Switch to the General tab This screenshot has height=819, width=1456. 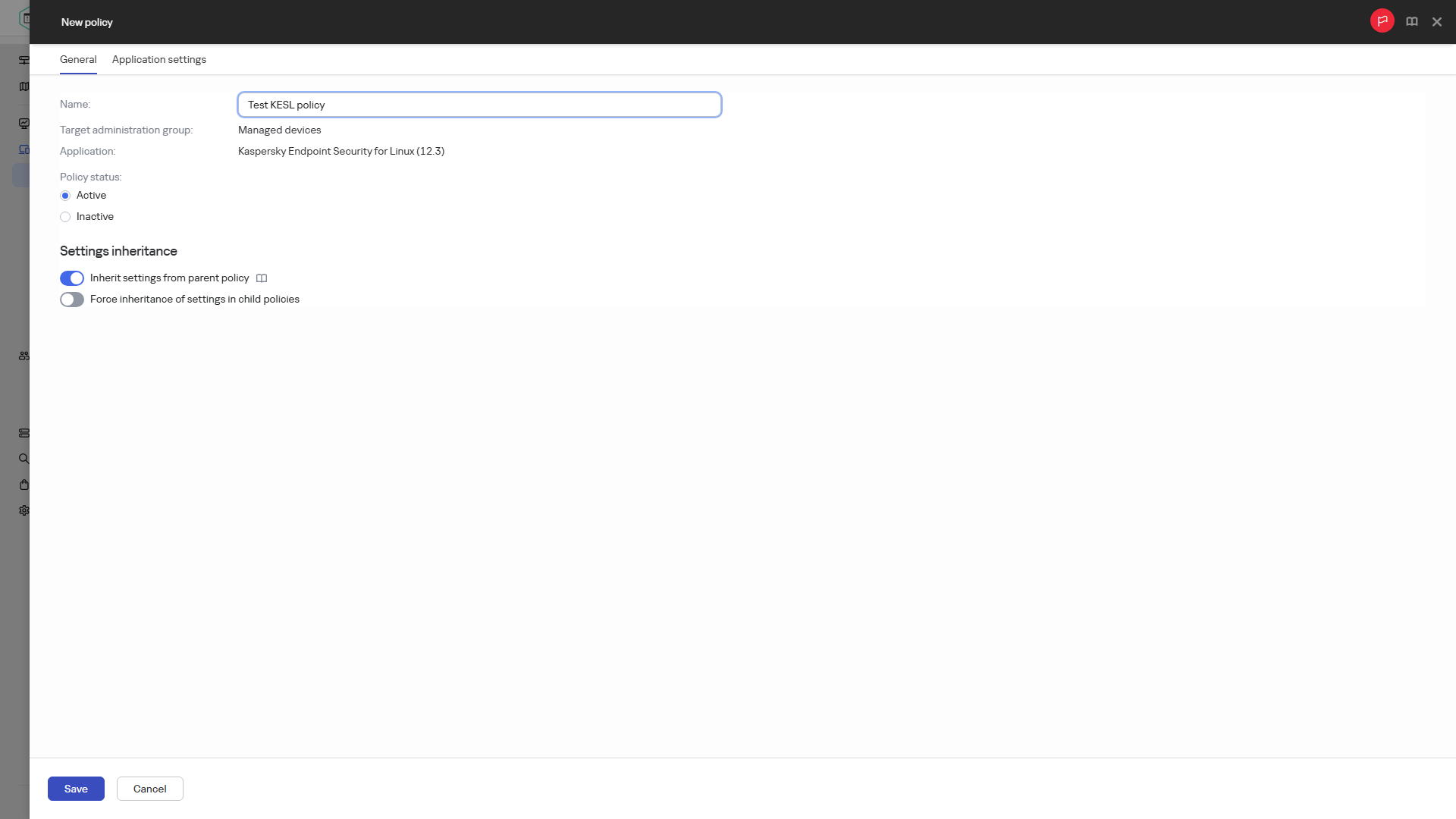pos(78,59)
